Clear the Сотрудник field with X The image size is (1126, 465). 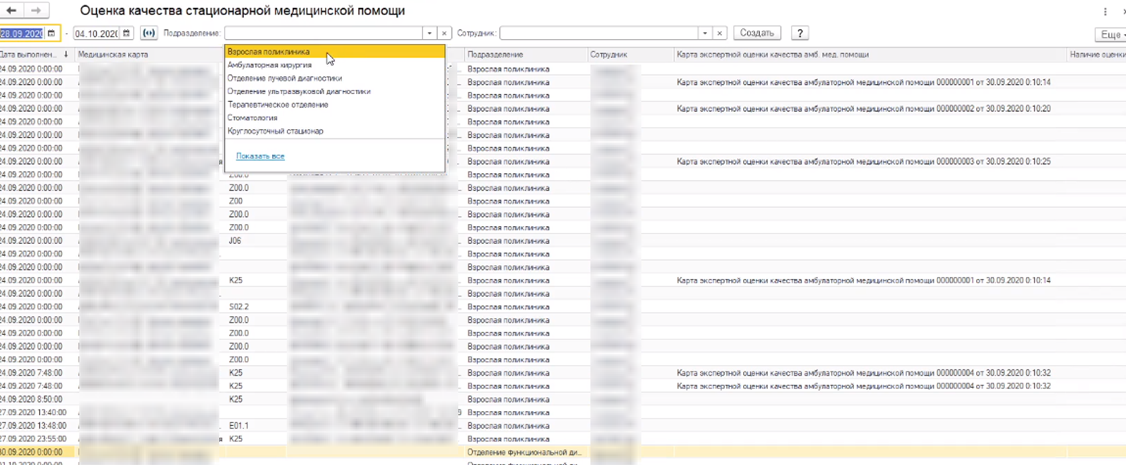pyautogui.click(x=720, y=33)
